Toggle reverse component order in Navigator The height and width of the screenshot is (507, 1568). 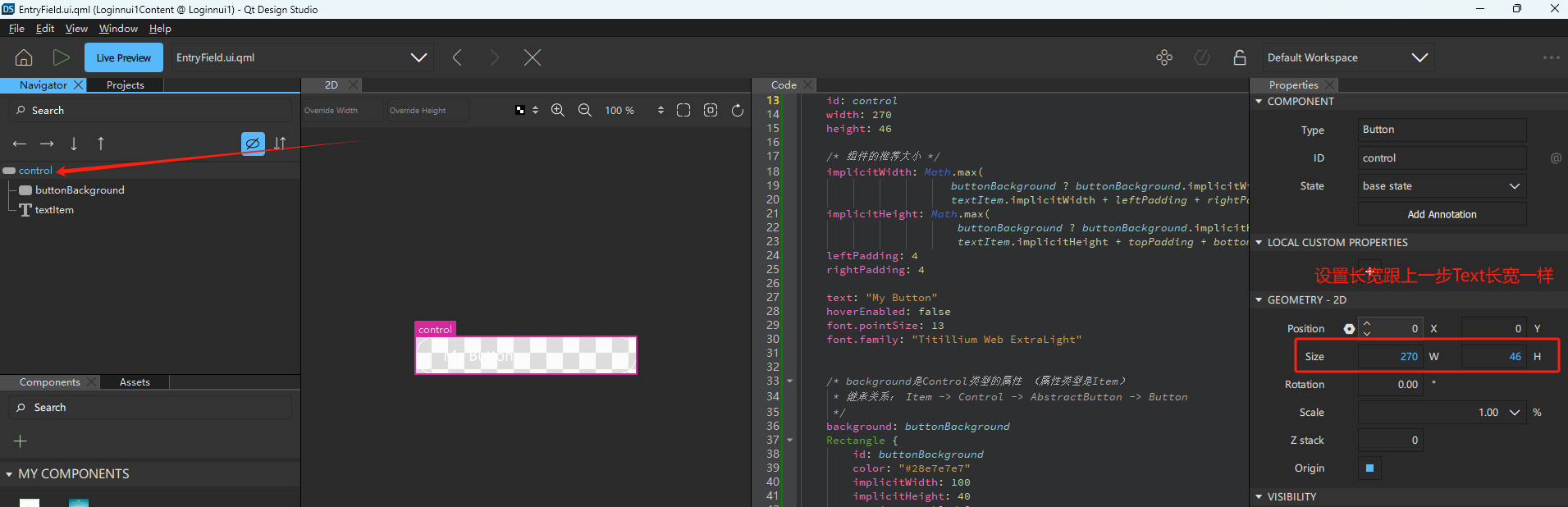[280, 144]
